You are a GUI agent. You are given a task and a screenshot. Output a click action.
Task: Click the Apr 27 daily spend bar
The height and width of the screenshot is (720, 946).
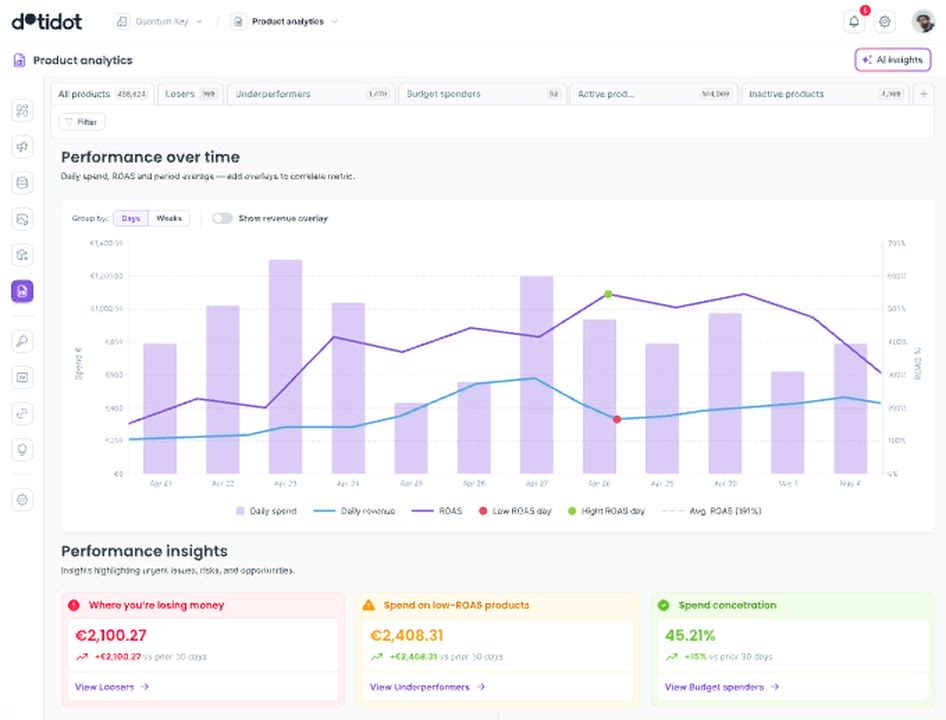tap(536, 375)
